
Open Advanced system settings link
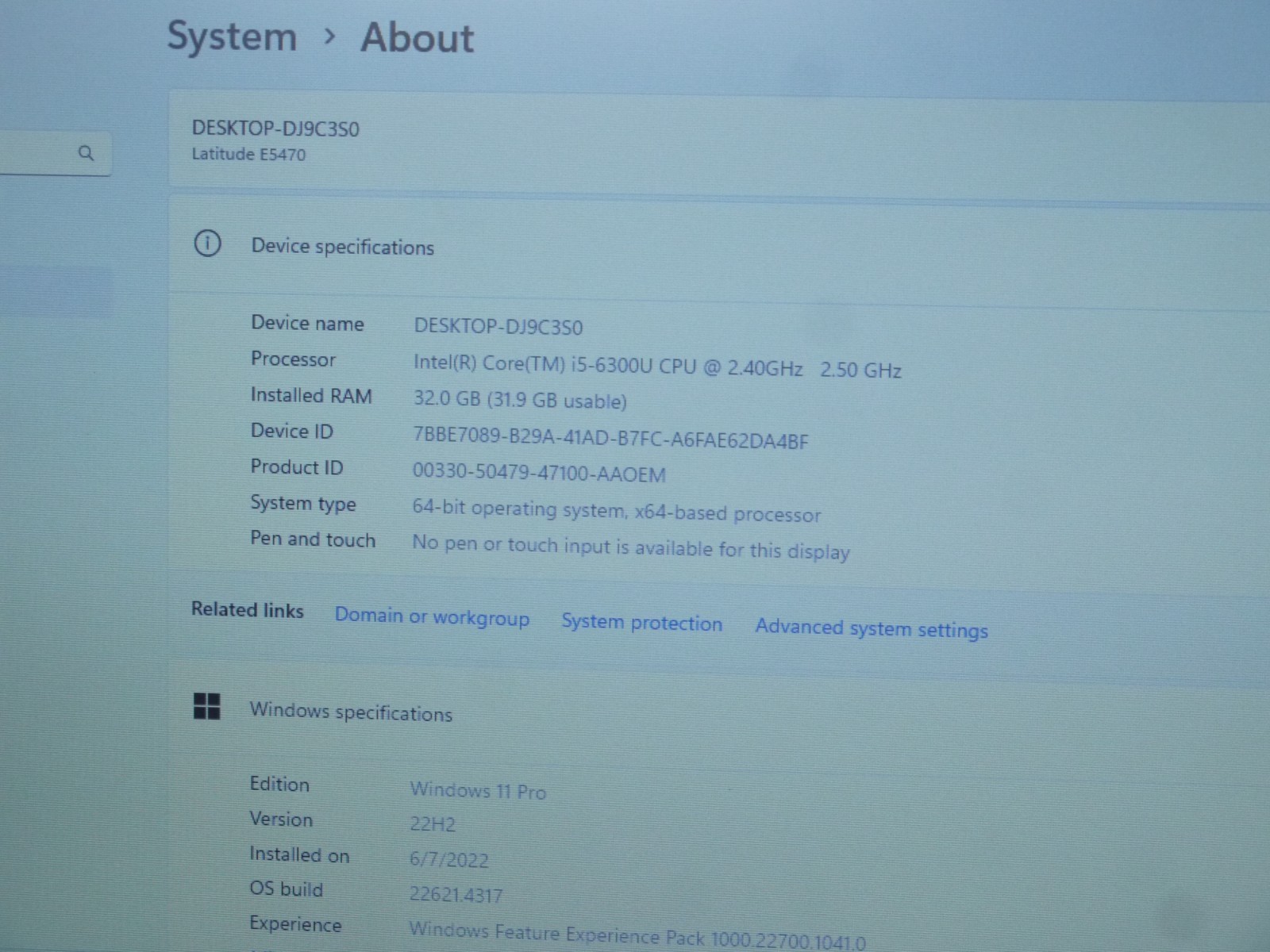coord(872,628)
